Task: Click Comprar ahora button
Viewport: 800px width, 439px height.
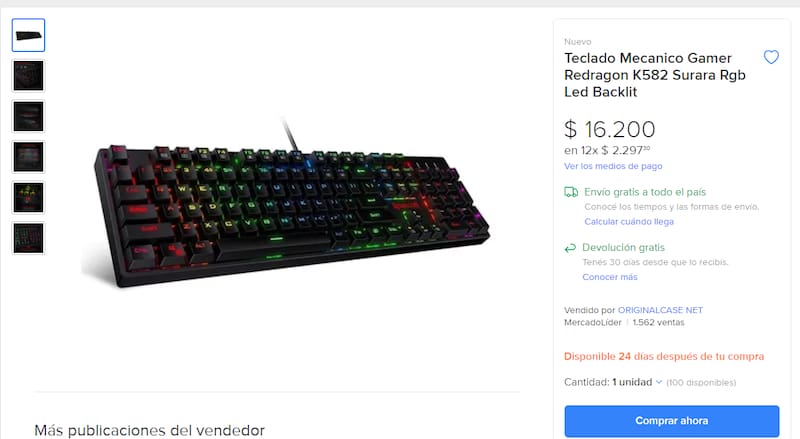Action: 671,421
